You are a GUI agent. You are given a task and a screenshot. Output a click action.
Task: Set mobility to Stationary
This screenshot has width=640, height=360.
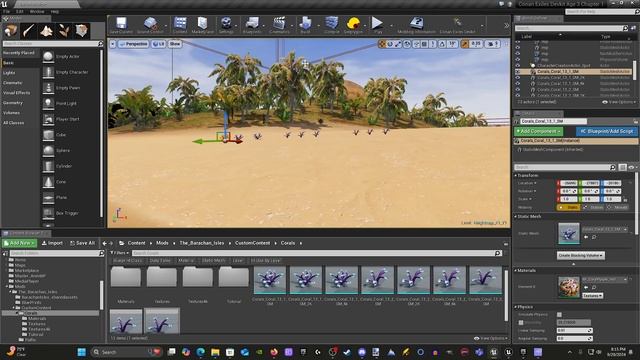tap(593, 207)
